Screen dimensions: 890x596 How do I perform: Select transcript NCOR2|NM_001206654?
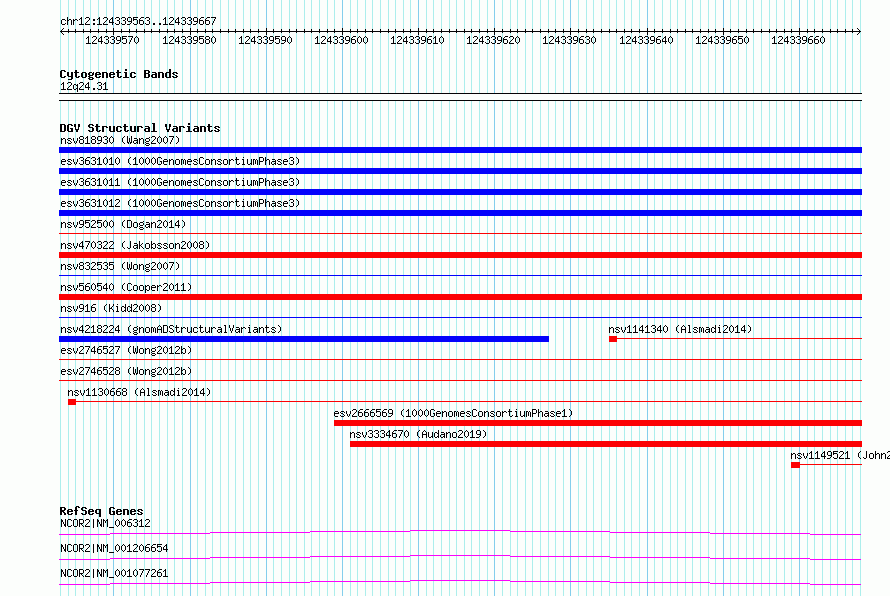(x=114, y=548)
